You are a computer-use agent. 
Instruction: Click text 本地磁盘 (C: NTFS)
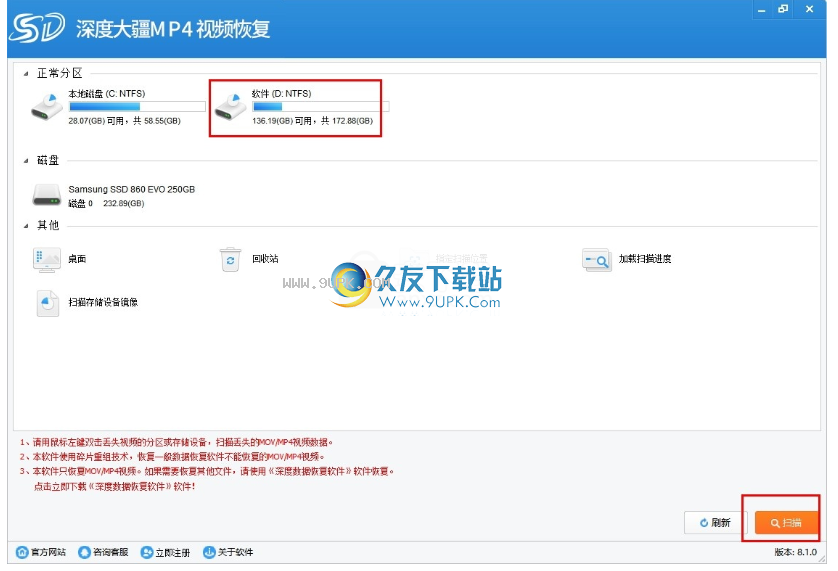[106, 94]
